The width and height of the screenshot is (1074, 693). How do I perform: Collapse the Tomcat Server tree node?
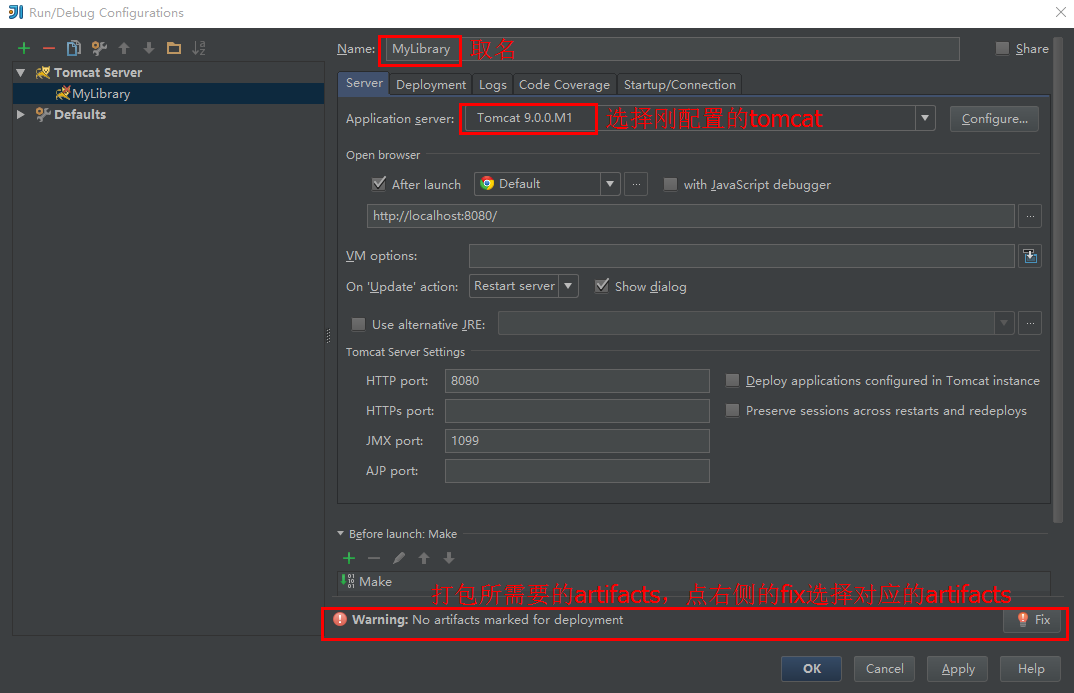click(x=21, y=73)
